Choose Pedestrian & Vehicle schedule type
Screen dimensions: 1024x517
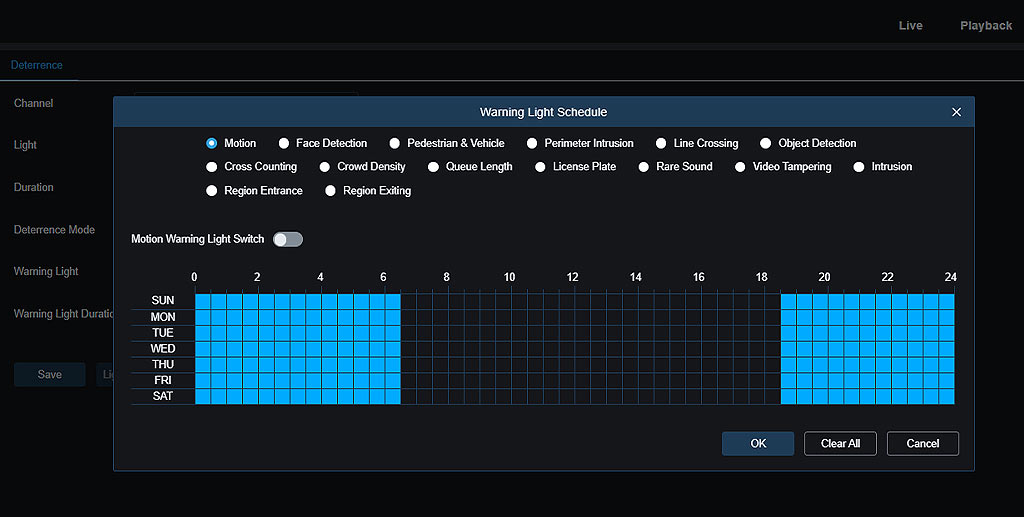[395, 143]
